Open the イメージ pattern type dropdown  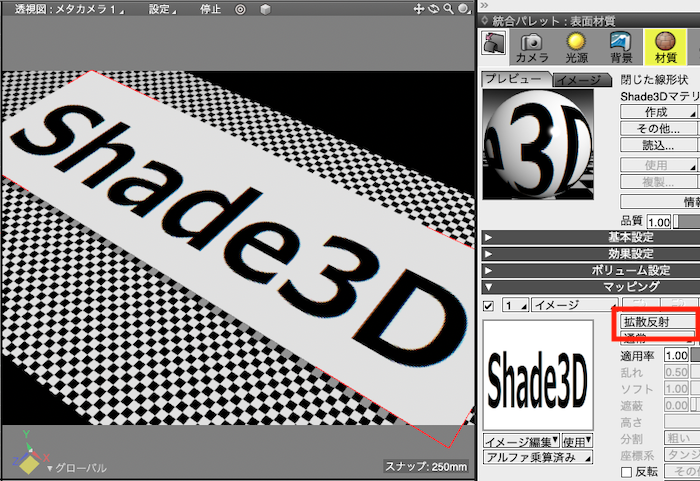coord(575,305)
